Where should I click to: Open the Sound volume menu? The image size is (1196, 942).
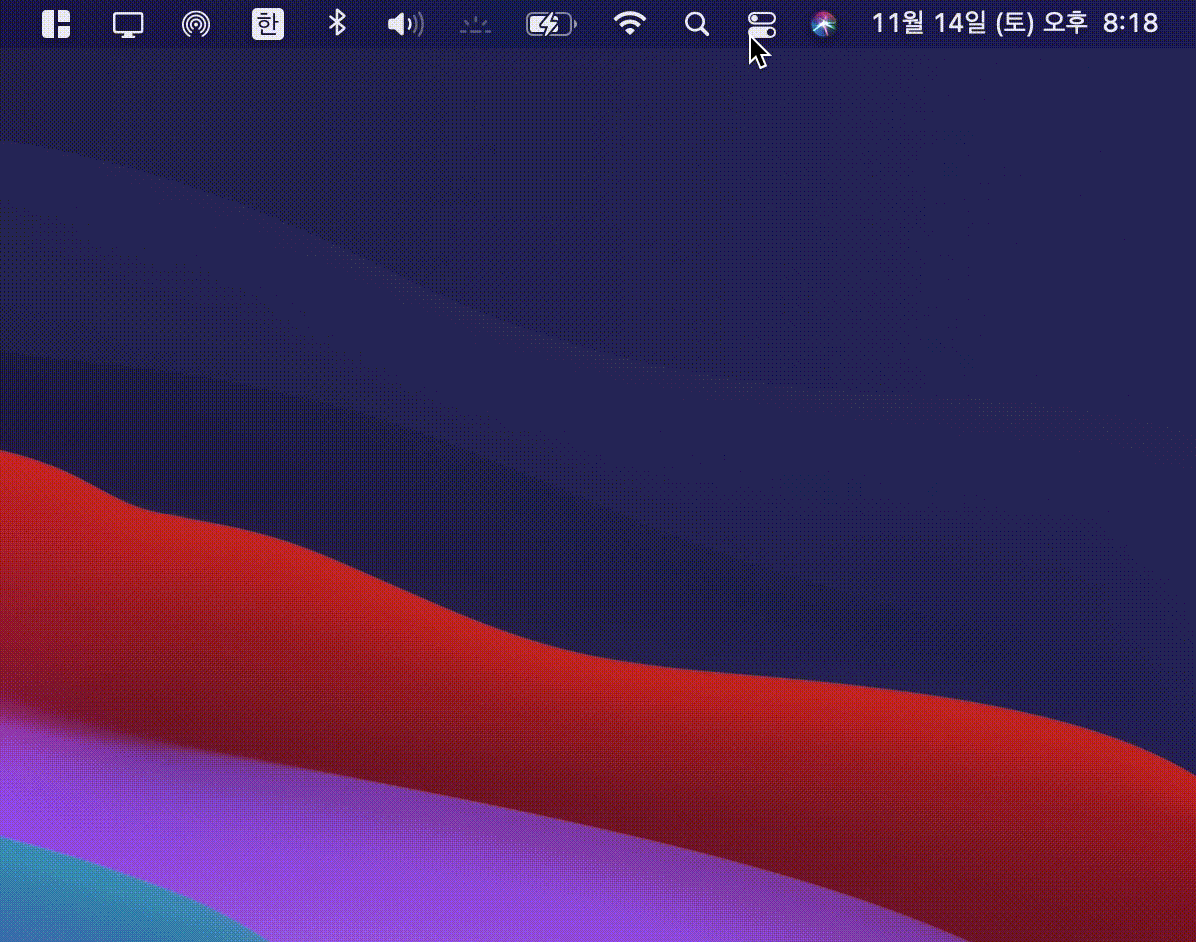[x=405, y=24]
